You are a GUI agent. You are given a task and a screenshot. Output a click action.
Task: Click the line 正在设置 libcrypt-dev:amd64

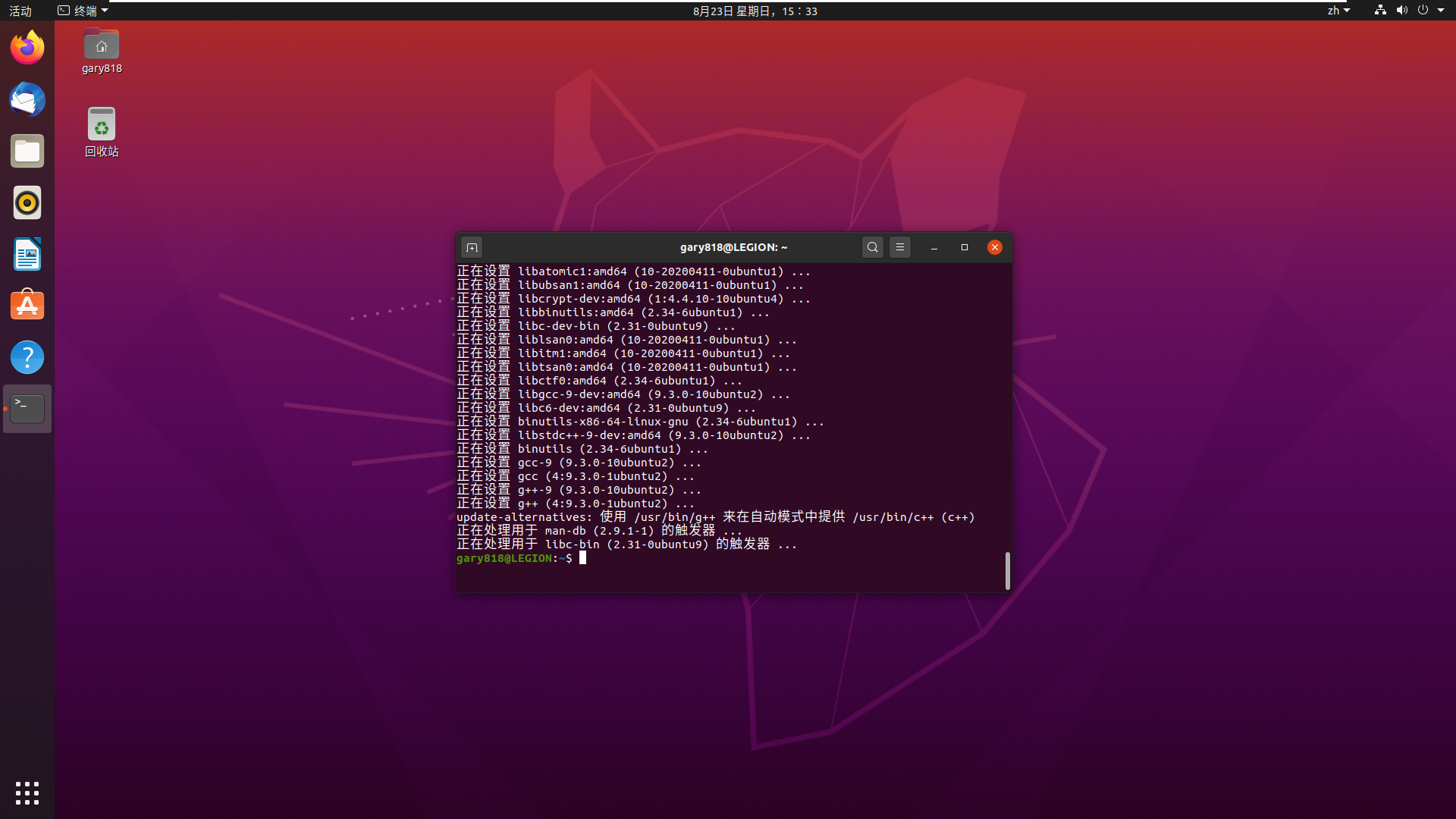[633, 299]
